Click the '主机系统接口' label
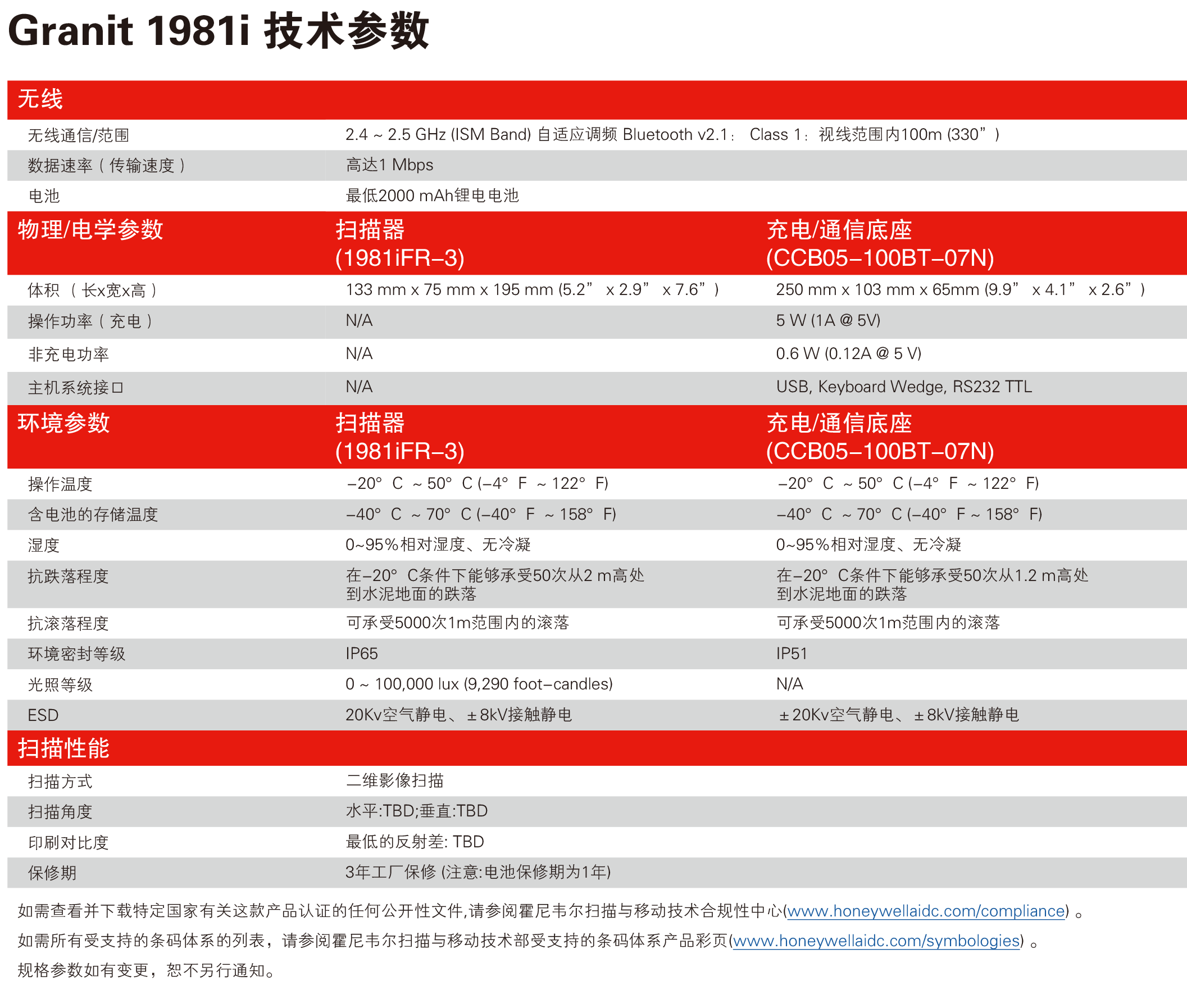1187x1008 pixels. coord(76,388)
